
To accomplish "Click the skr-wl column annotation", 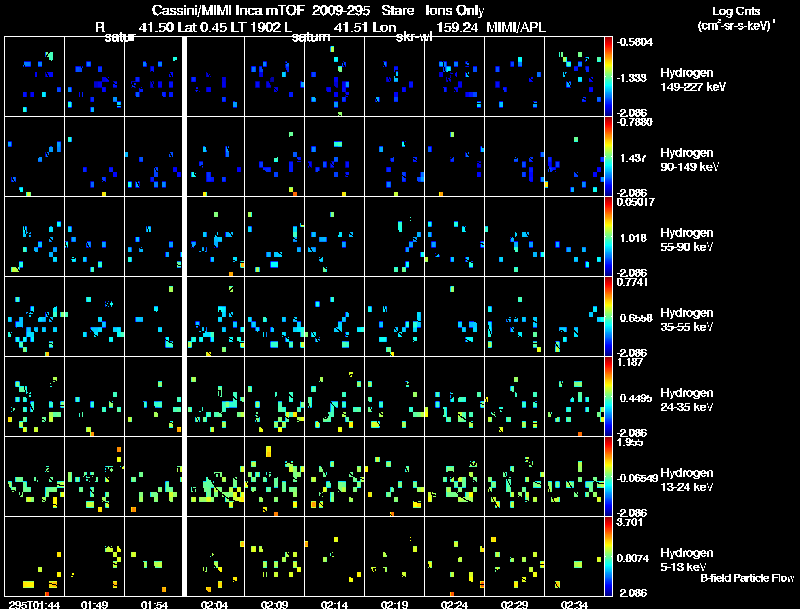I will (x=414, y=37).
